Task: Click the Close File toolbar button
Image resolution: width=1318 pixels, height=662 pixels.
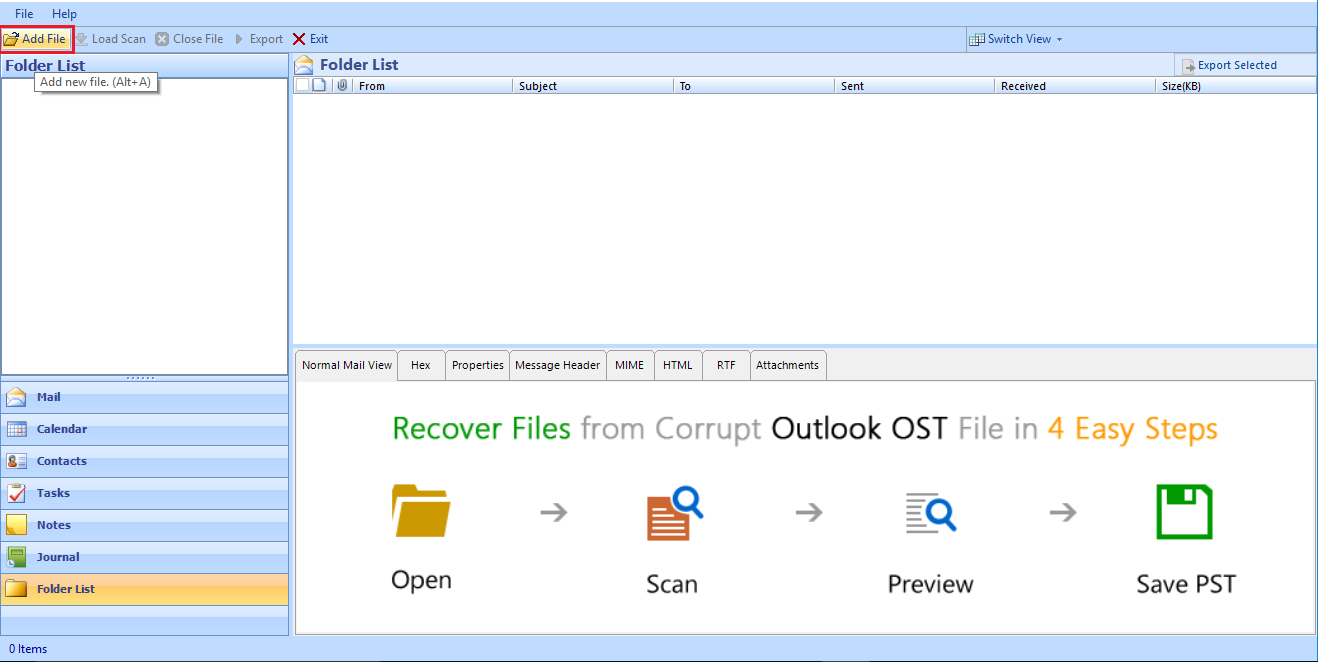Action: [x=190, y=39]
